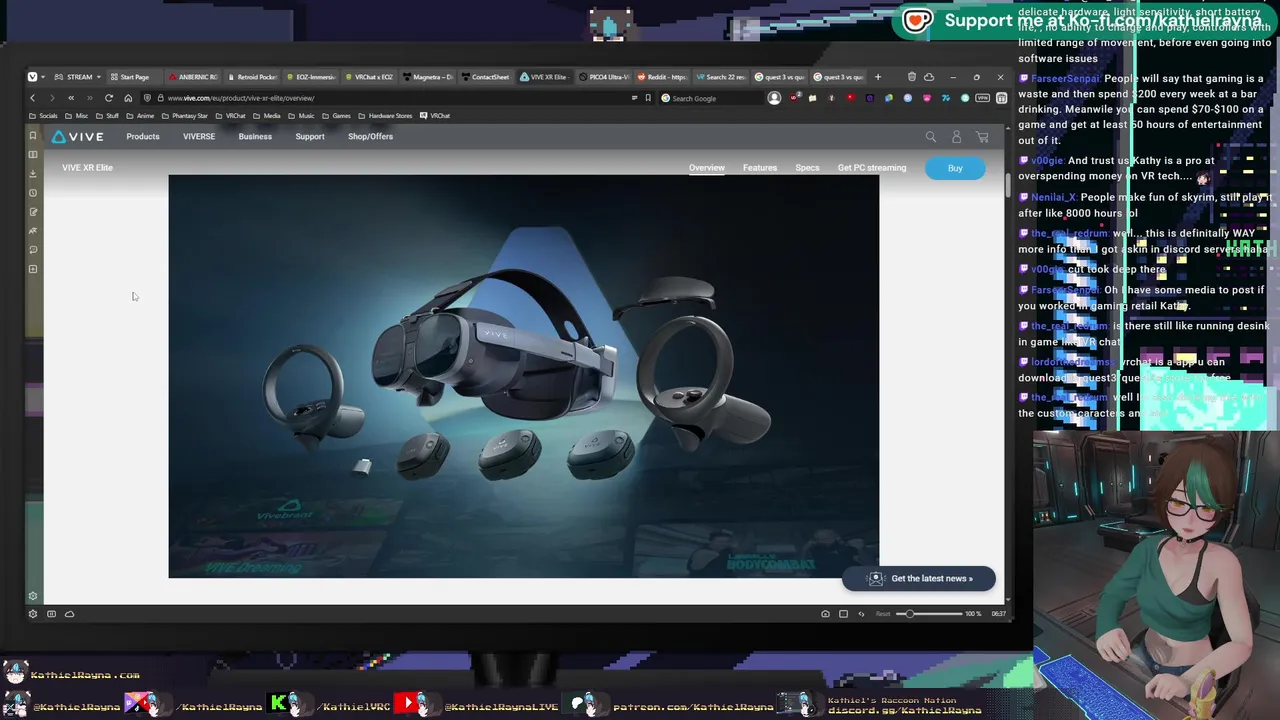The image size is (1280, 720).
Task: Open the Shop/Offers menu
Action: [x=370, y=137]
